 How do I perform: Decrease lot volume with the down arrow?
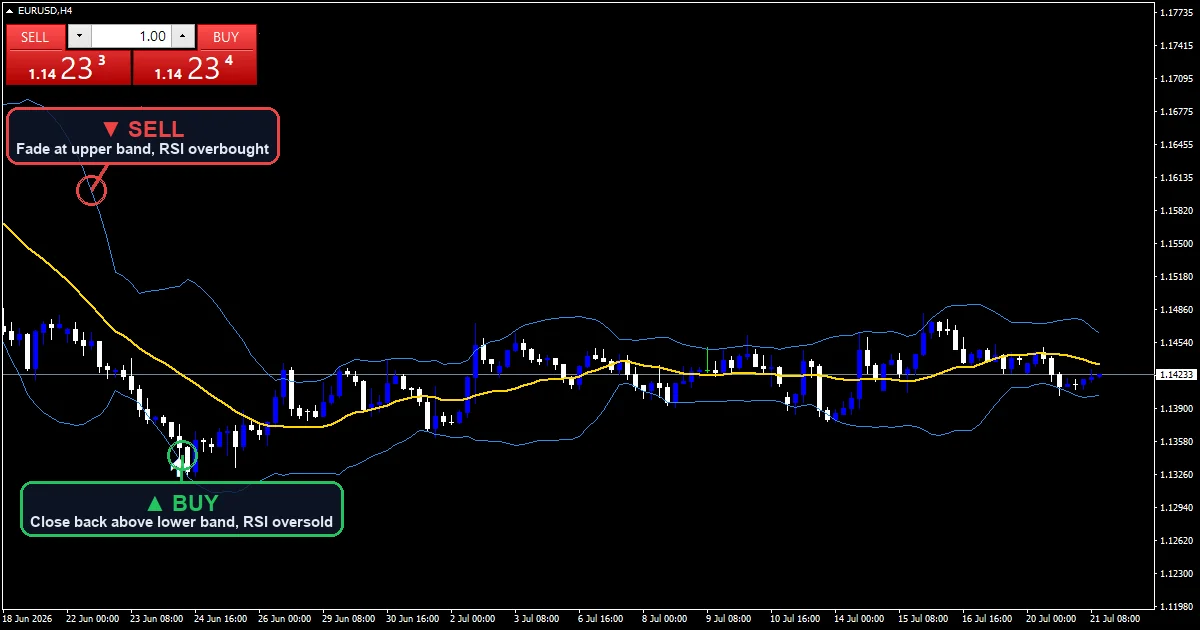coord(79,37)
